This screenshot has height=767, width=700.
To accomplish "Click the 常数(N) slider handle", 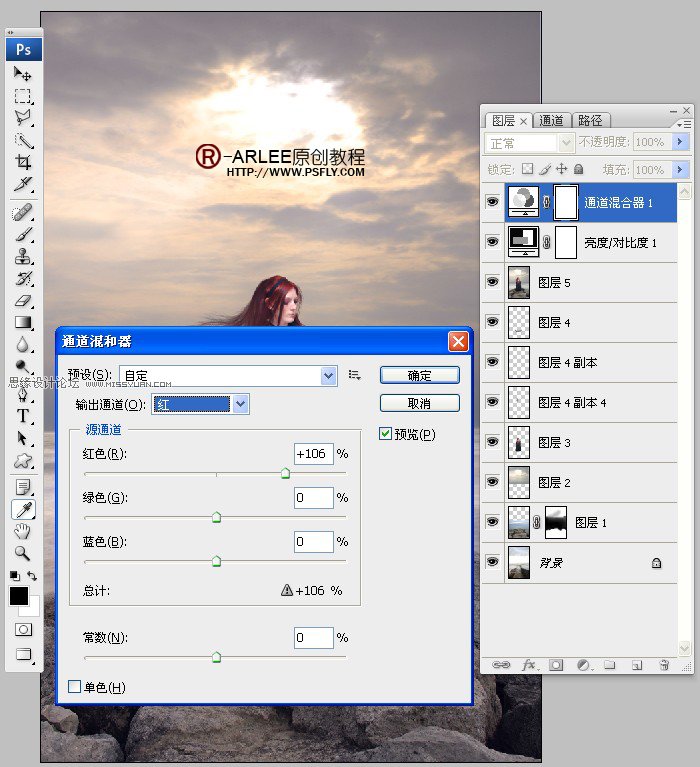I will click(x=216, y=657).
